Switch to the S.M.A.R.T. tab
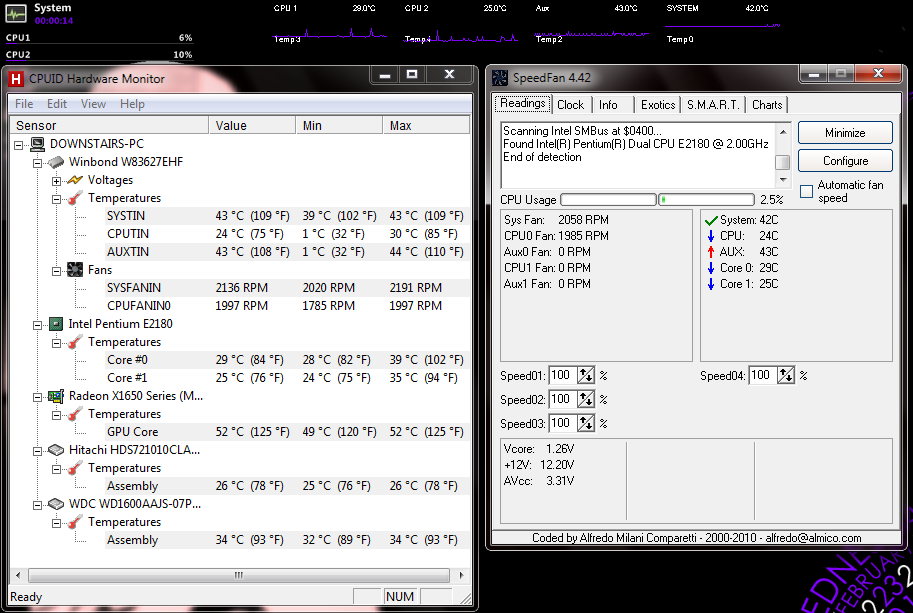913x613 pixels. coord(713,105)
